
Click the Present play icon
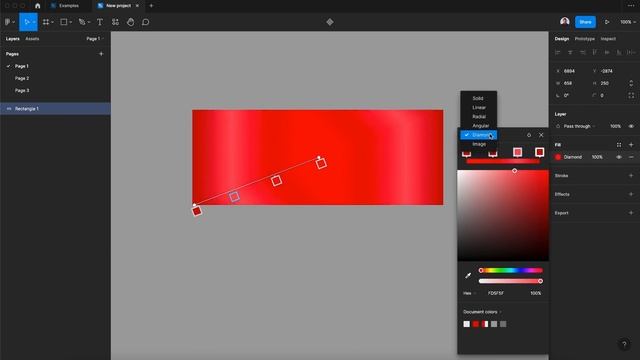(607, 22)
